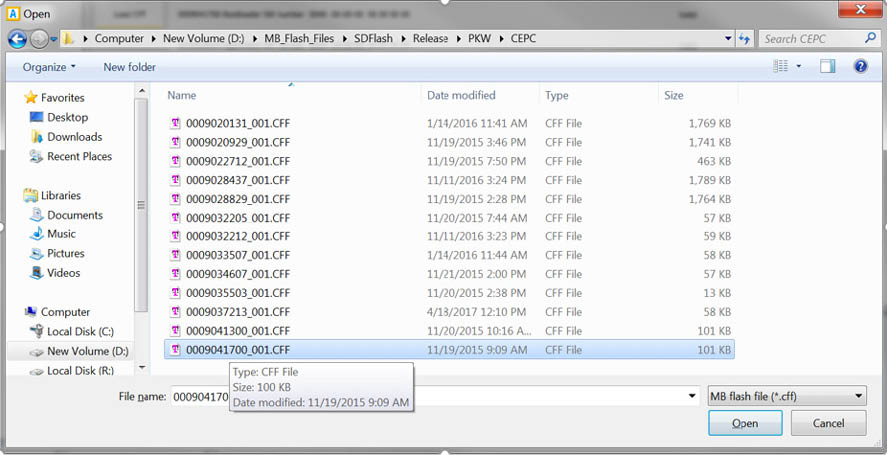This screenshot has height=455, width=887.
Task: Open the File name history dropdown arrow
Action: coord(693,397)
